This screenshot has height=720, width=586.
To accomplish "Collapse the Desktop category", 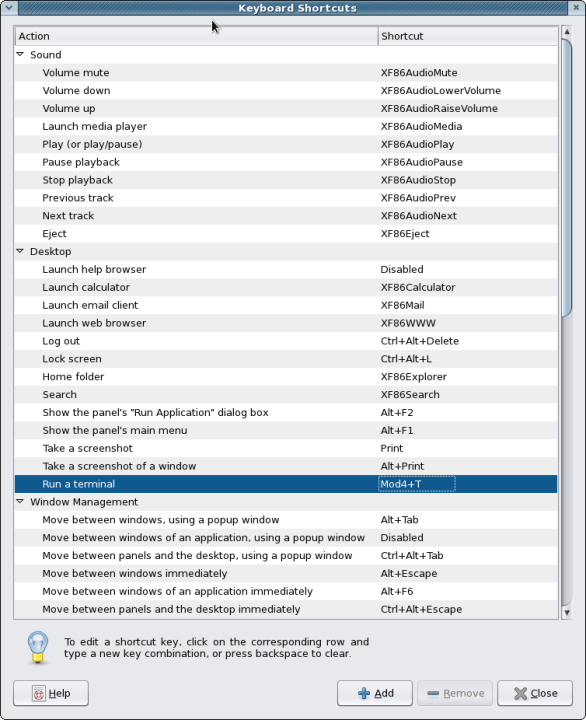I will [x=20, y=251].
